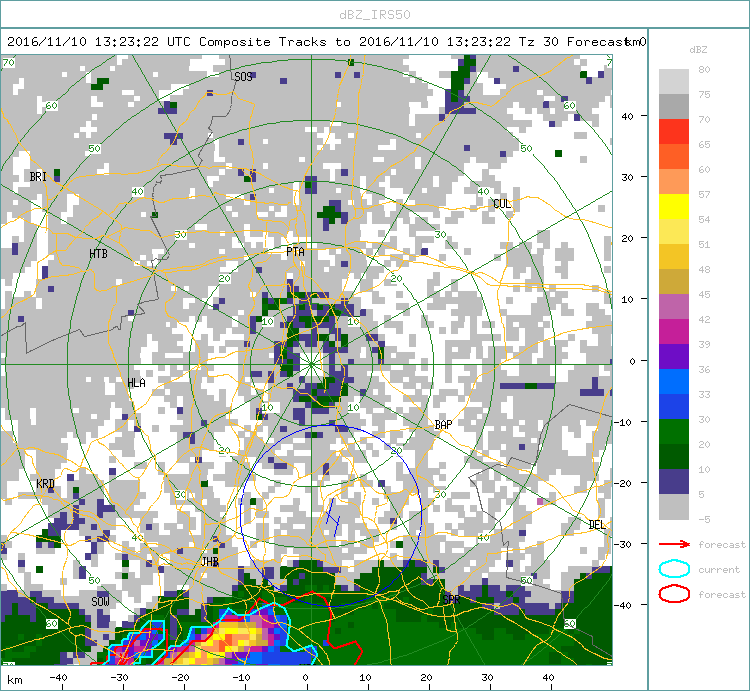
Task: Click the red forecast outline legend icon
Action: pyautogui.click(x=674, y=594)
